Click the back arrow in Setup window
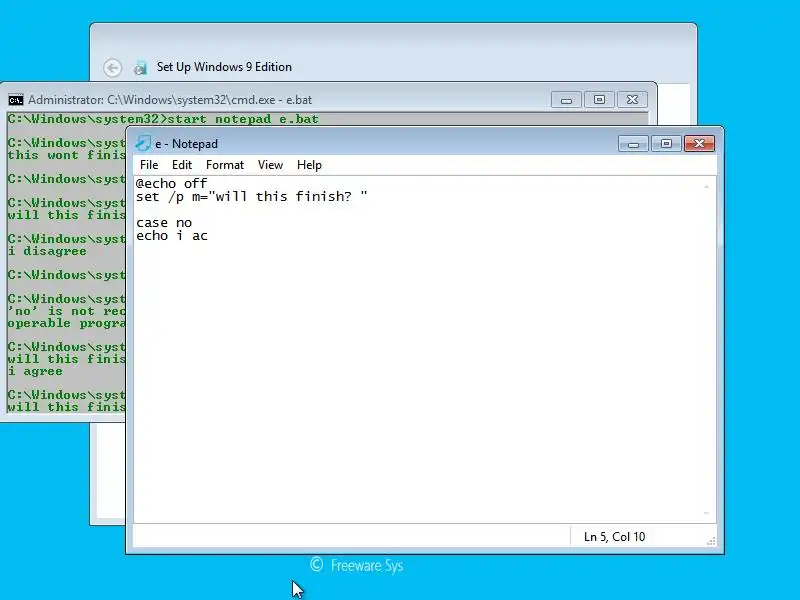Image resolution: width=800 pixels, height=600 pixels. [112, 67]
